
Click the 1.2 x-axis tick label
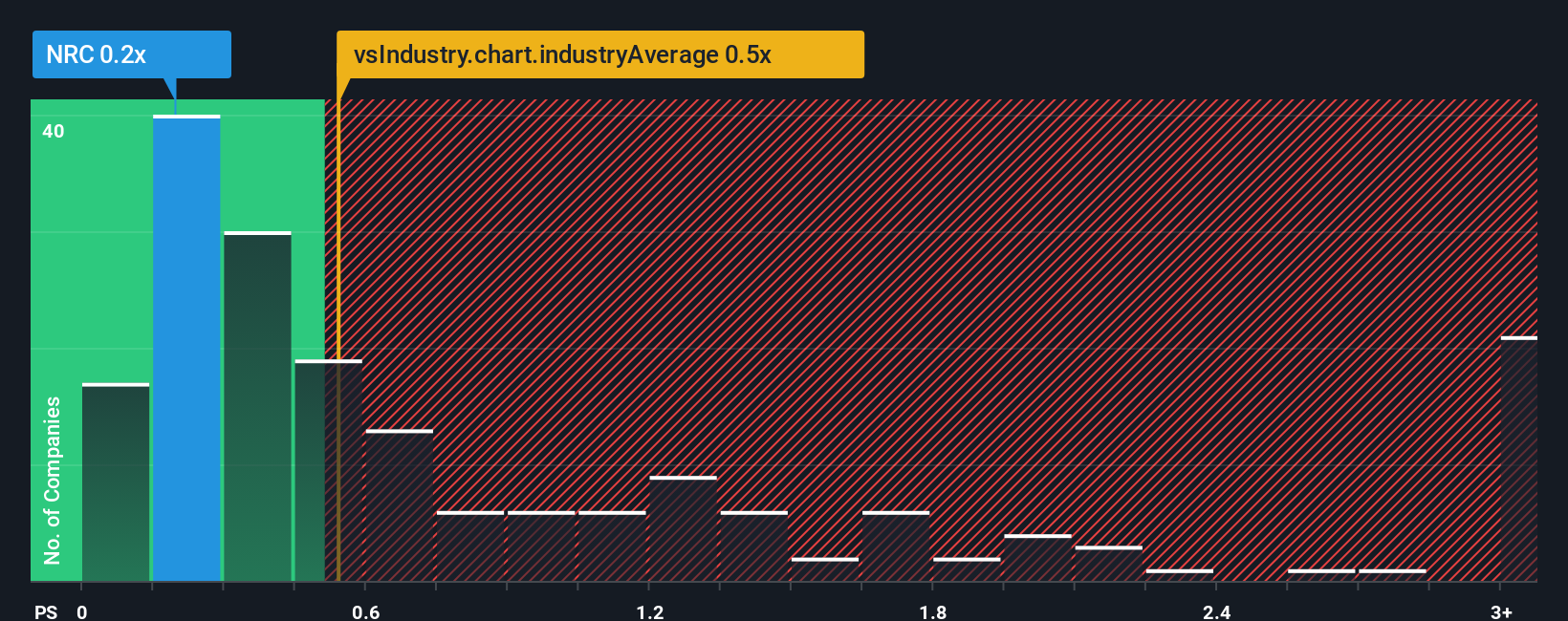pyautogui.click(x=650, y=612)
